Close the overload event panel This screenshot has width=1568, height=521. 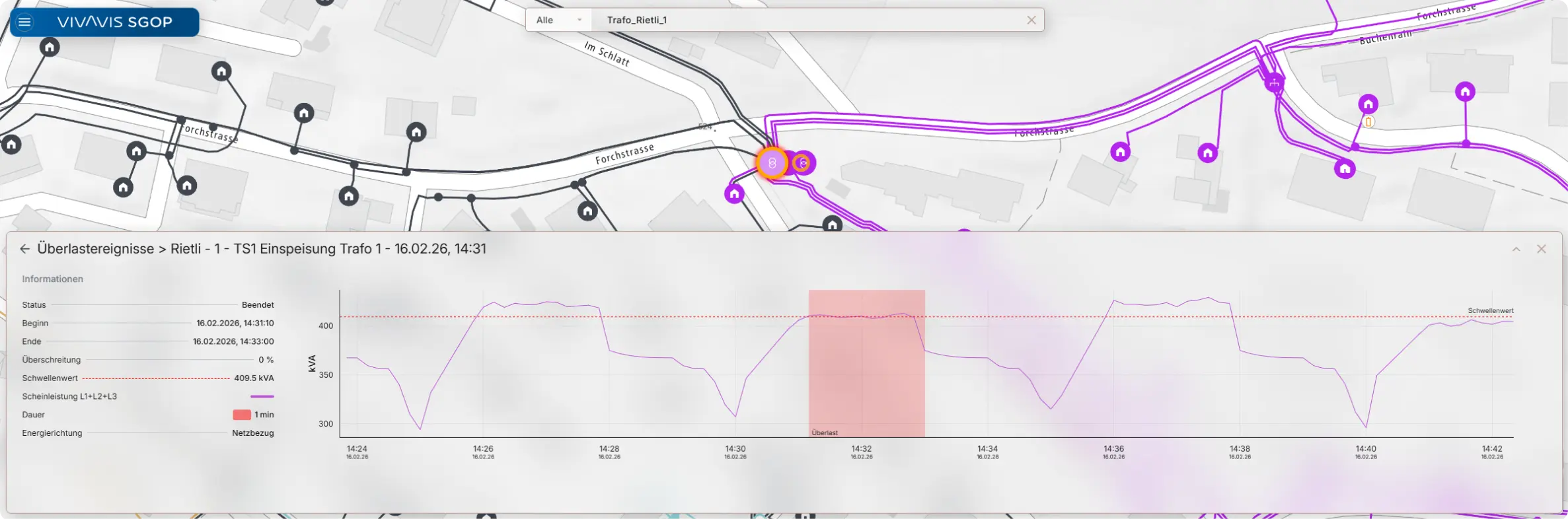click(1542, 249)
